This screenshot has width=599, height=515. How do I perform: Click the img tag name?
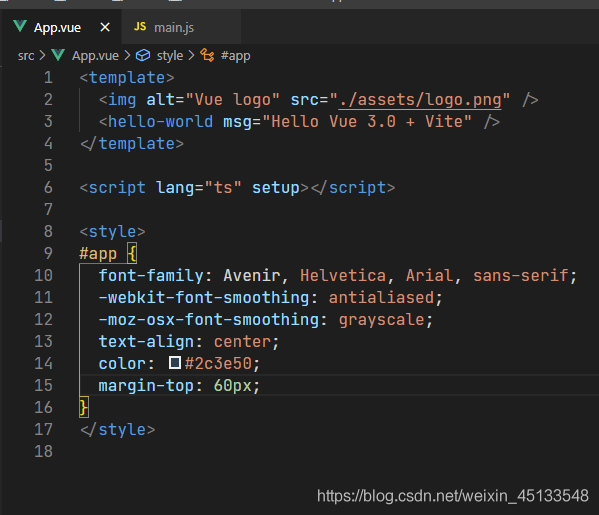pos(122,100)
